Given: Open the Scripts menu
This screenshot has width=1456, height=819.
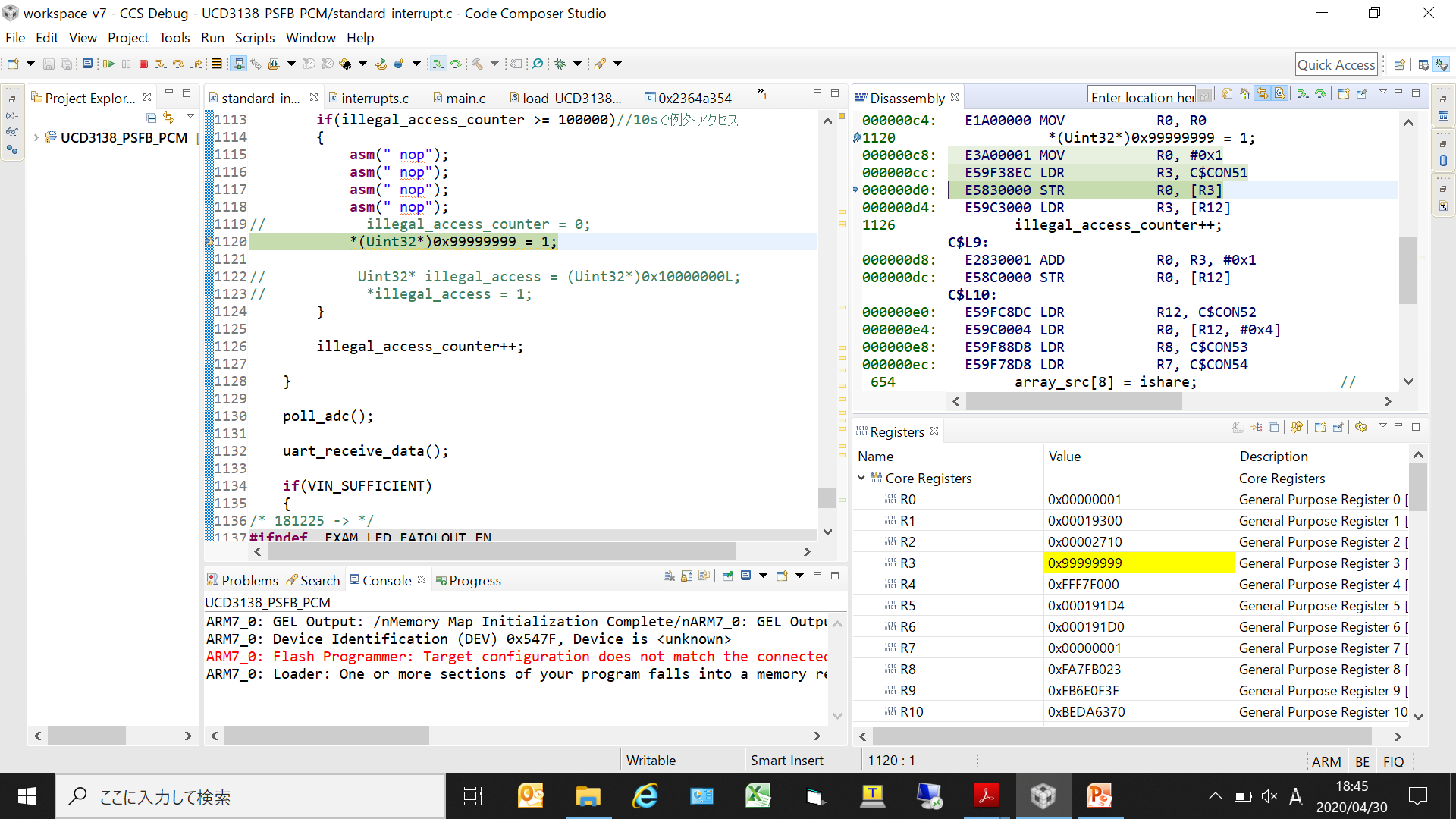Looking at the screenshot, I should click(254, 38).
